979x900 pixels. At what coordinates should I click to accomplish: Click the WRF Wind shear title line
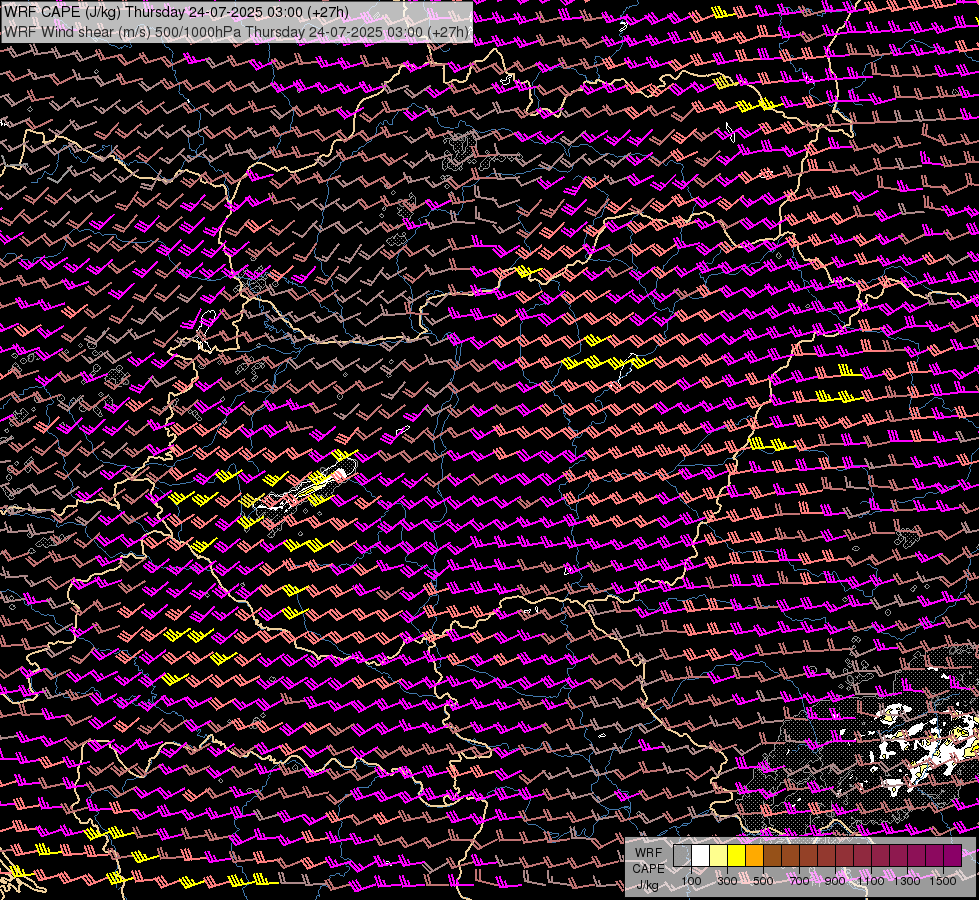(x=236, y=32)
